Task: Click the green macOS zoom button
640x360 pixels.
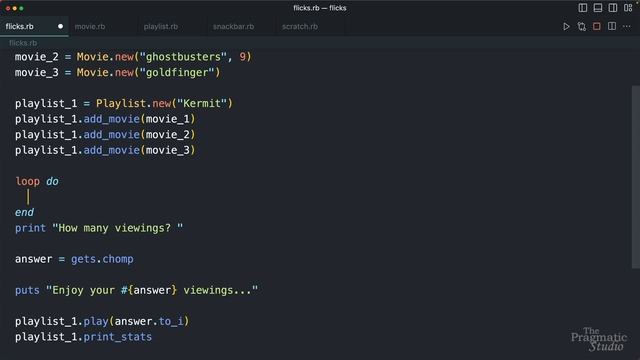Action: (21, 8)
